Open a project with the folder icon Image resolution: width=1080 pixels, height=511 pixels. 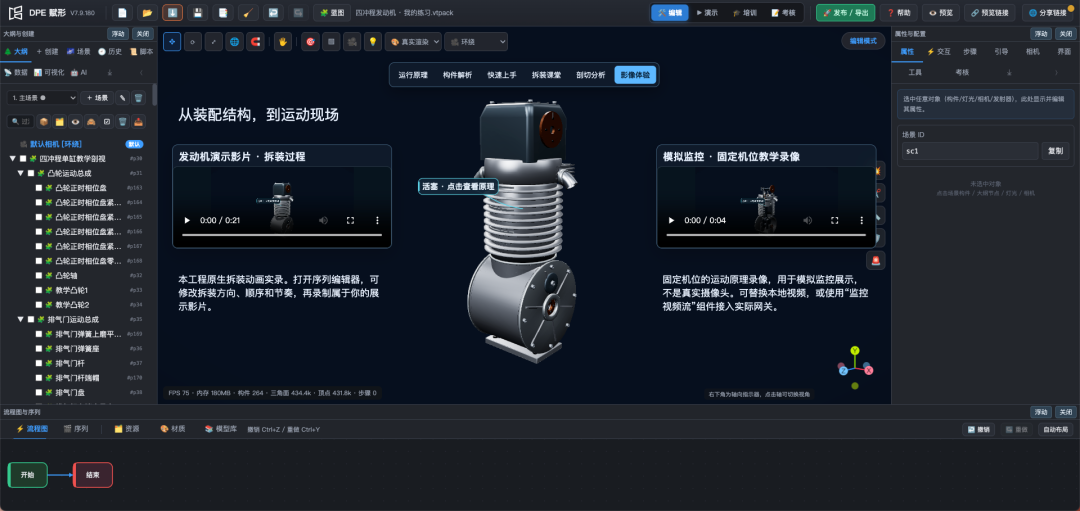coord(147,12)
